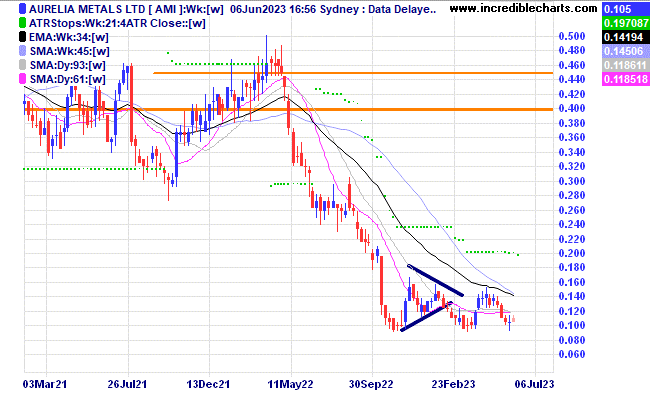The image size is (651, 395).
Task: Click the blue AMI legend color marker
Action: pos(22,9)
